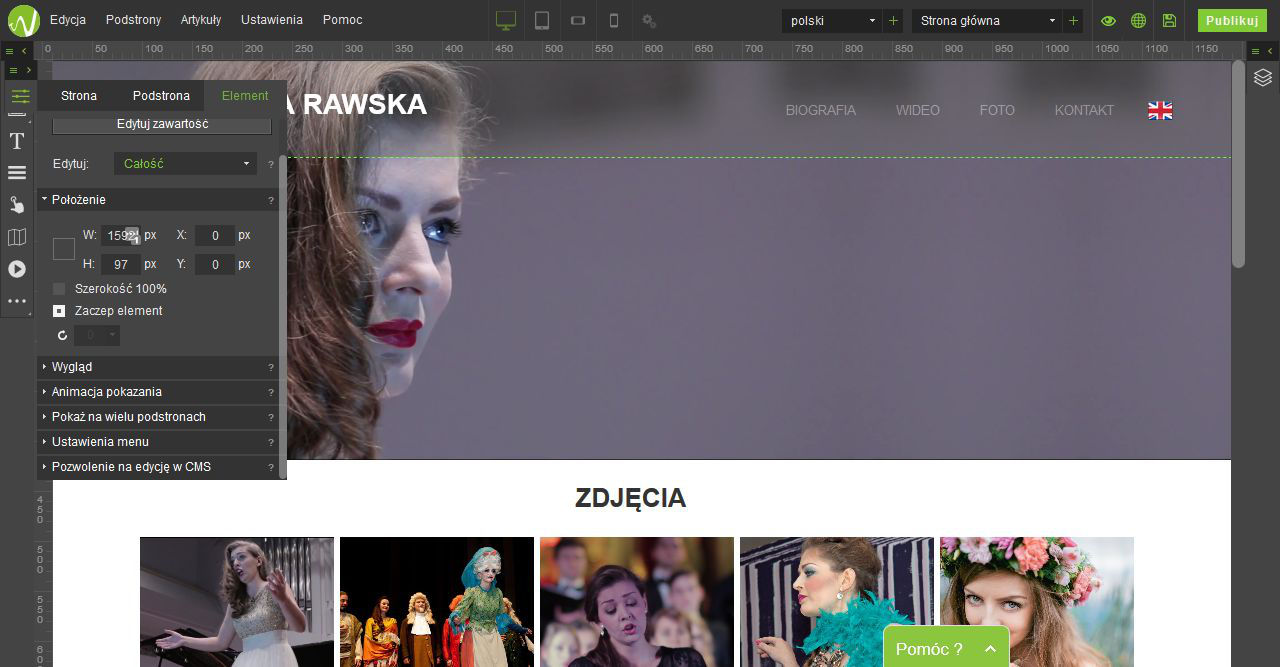Open the Całość edit dropdown
The height and width of the screenshot is (667, 1280).
click(x=184, y=163)
